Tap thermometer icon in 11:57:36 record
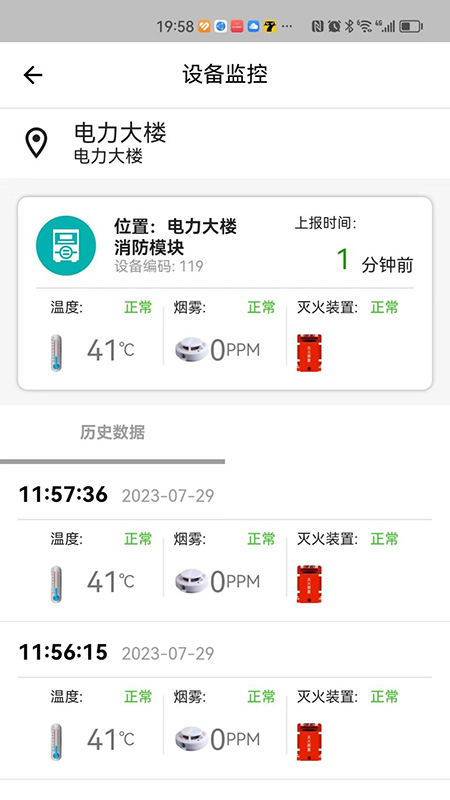Screen dimensions: 450x800 click(x=56, y=584)
